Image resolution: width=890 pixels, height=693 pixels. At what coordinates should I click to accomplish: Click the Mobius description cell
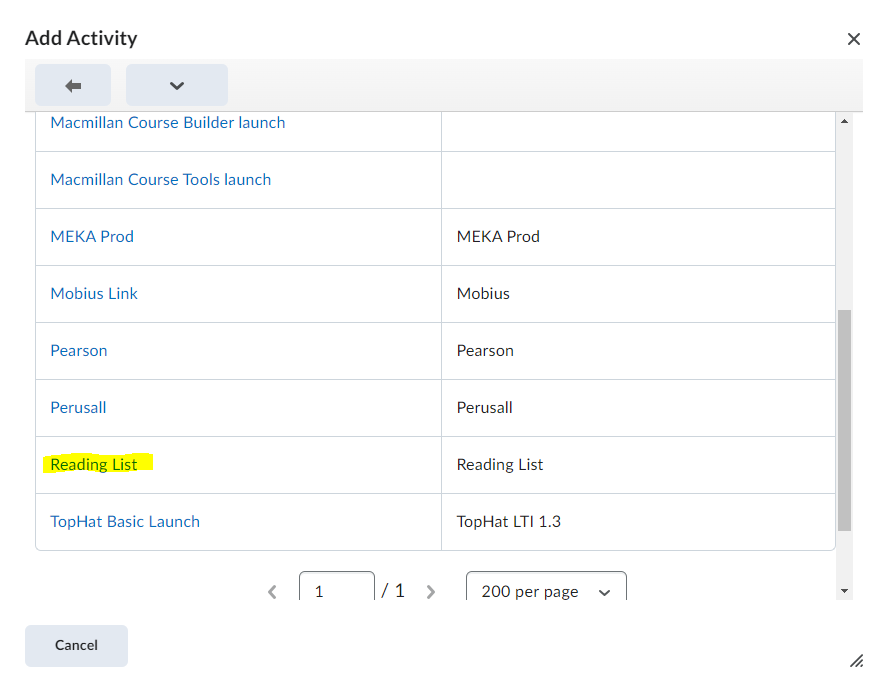click(x=638, y=293)
